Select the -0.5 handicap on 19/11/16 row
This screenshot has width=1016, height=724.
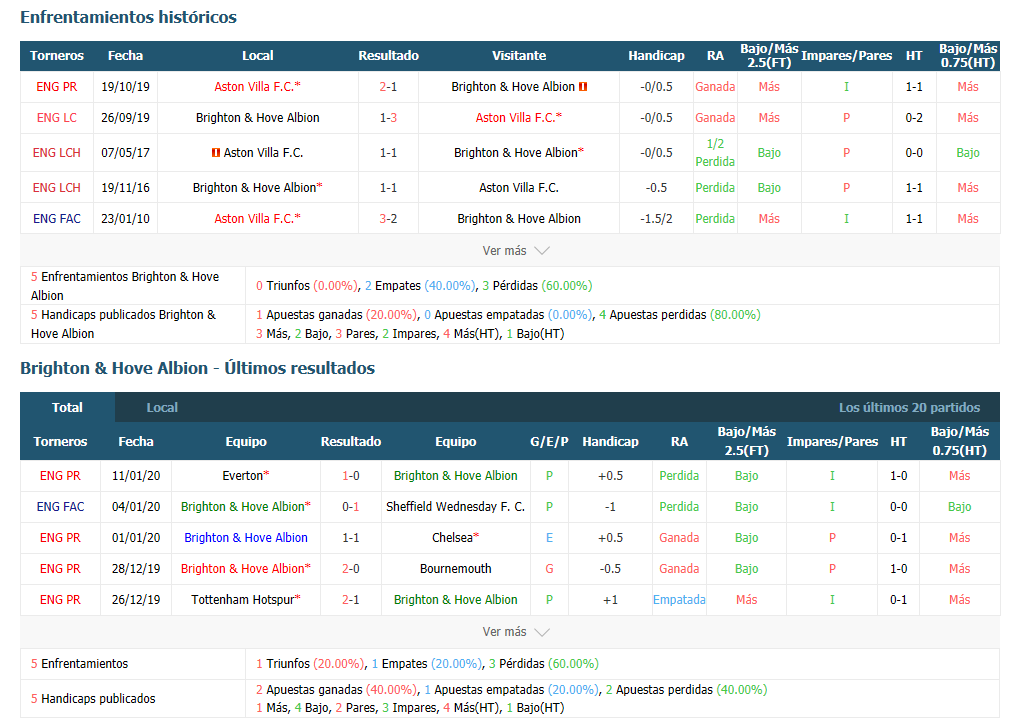(x=656, y=188)
